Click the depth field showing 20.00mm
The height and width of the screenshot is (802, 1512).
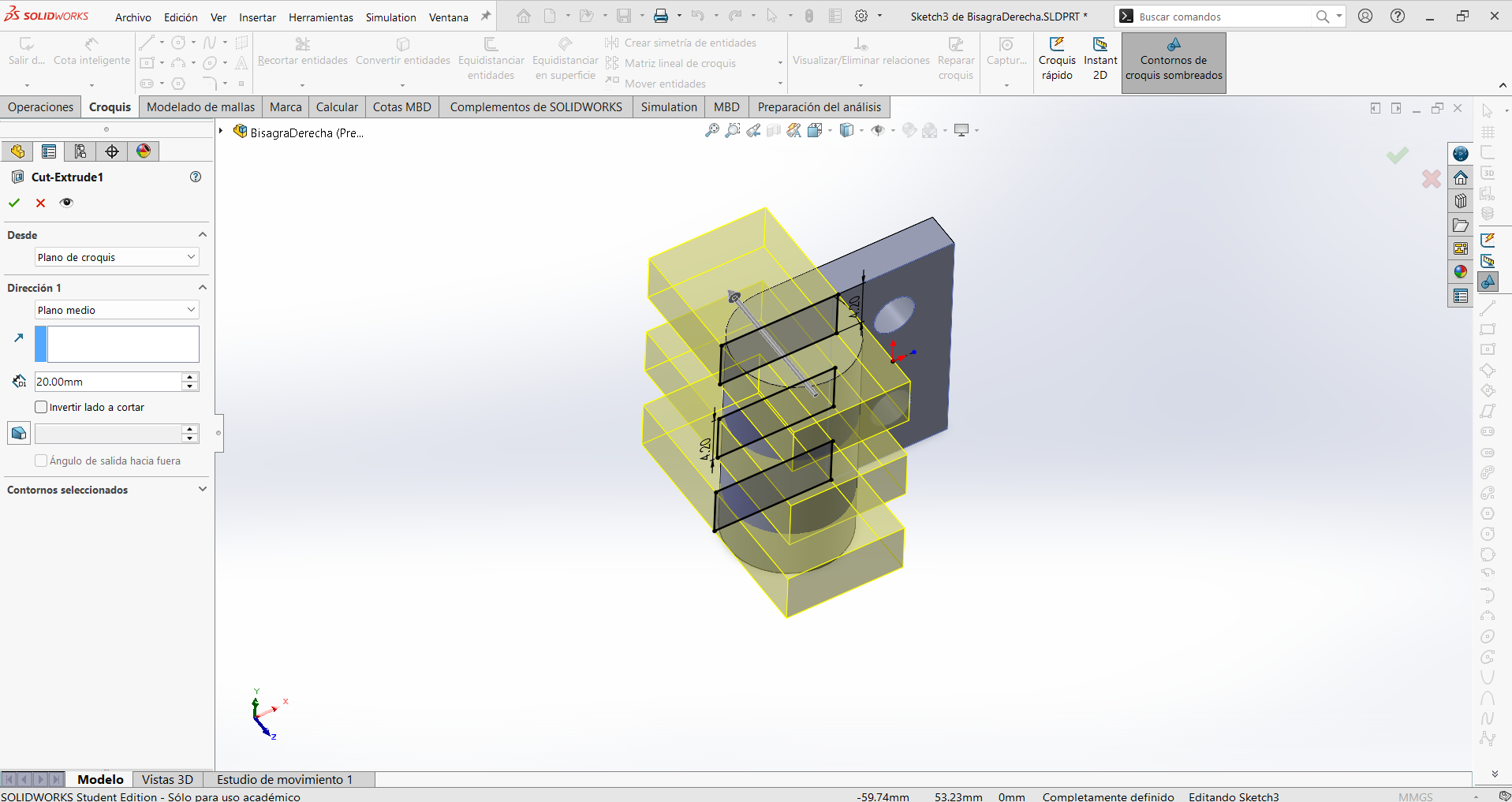108,382
